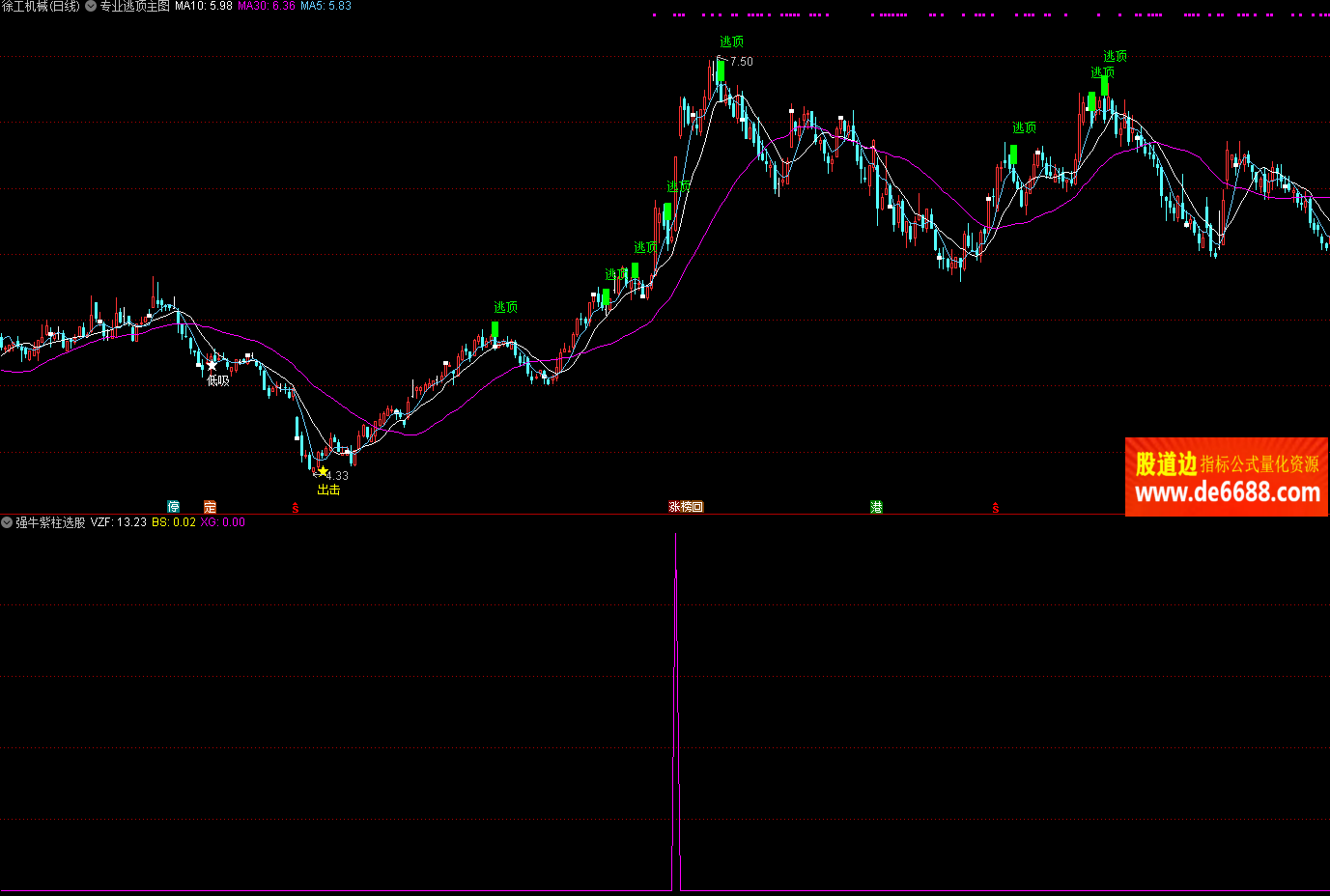Viewport: 1330px width, 896px height.
Task: Open the 涨榜回 info marker
Action: 686,507
